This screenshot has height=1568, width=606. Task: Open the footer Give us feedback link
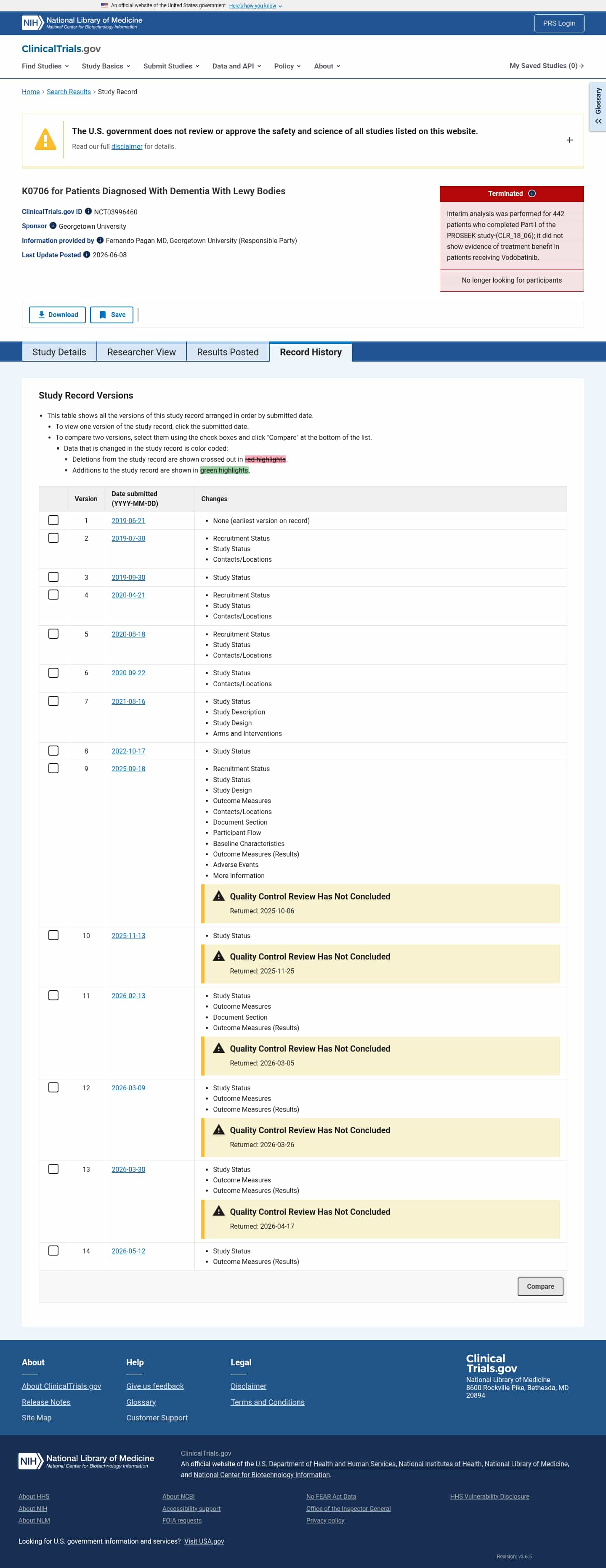point(155,1386)
